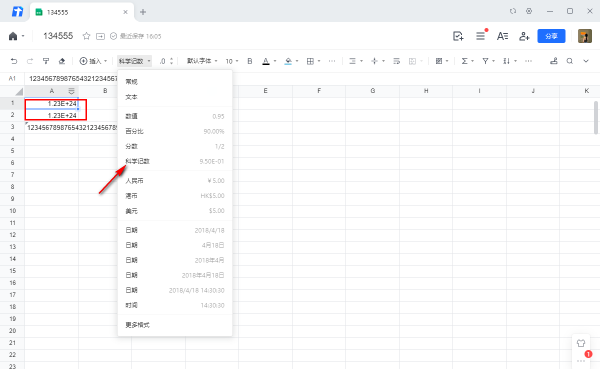This screenshot has height=369, width=600.
Task: Collapse the toolbar with chevron
Action: point(586,61)
